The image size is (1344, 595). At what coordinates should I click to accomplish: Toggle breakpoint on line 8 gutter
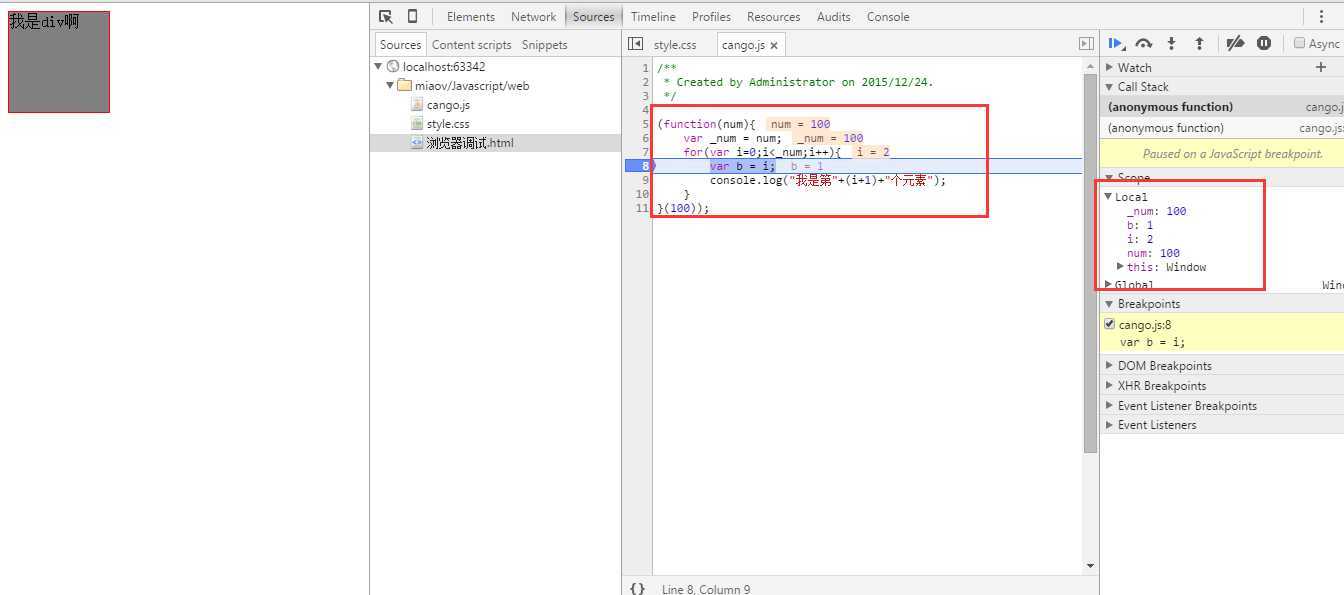639,166
